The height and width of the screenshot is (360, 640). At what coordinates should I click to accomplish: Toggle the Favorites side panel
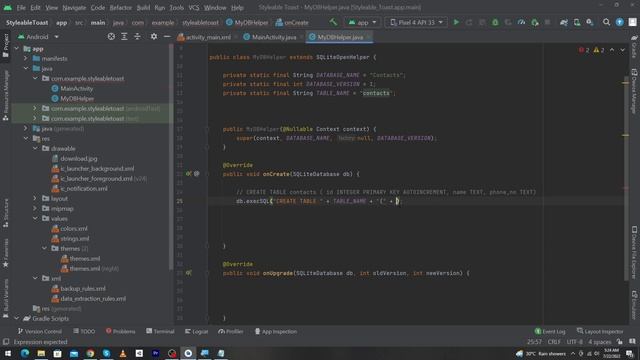(x=6, y=253)
